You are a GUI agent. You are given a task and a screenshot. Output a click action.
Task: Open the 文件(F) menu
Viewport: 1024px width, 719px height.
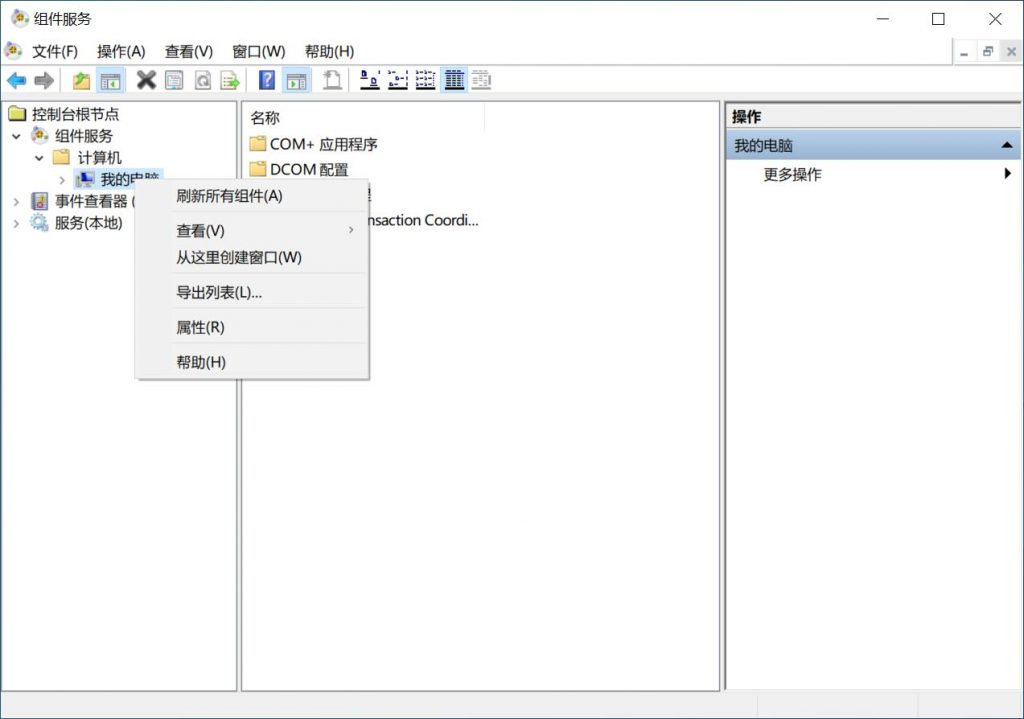point(55,51)
